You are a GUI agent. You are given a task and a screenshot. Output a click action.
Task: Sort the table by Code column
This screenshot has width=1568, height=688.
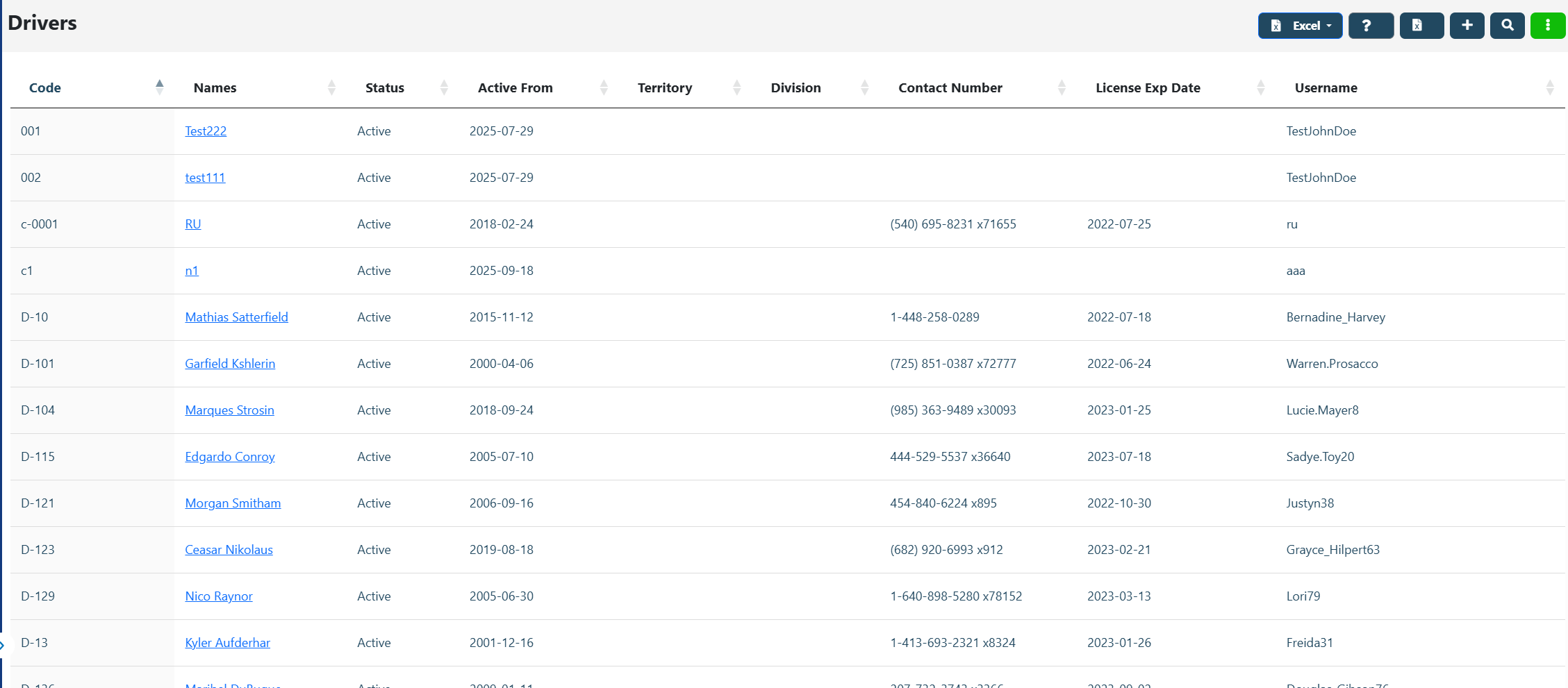click(45, 88)
